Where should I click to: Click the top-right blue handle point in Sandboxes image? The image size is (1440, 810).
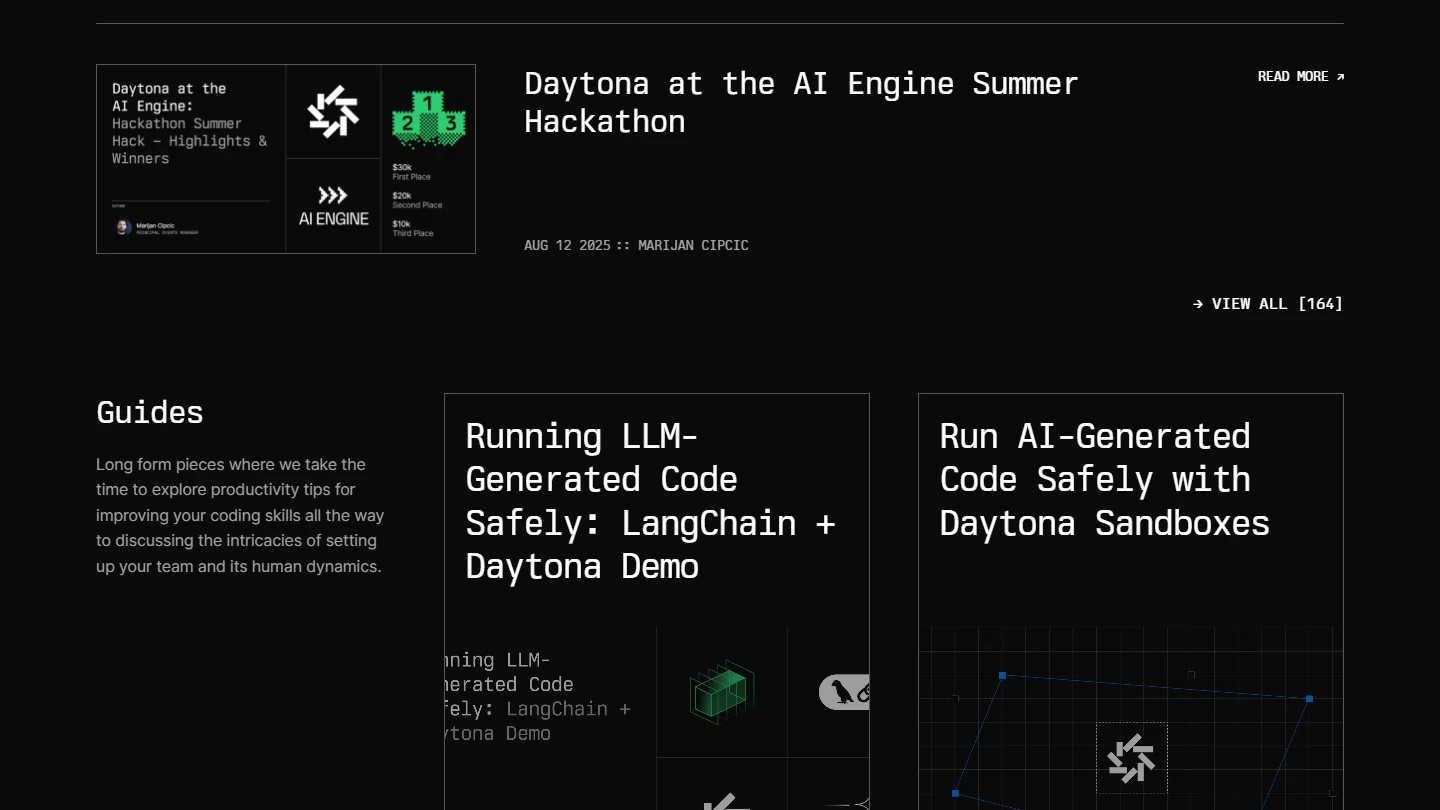pyautogui.click(x=1309, y=699)
